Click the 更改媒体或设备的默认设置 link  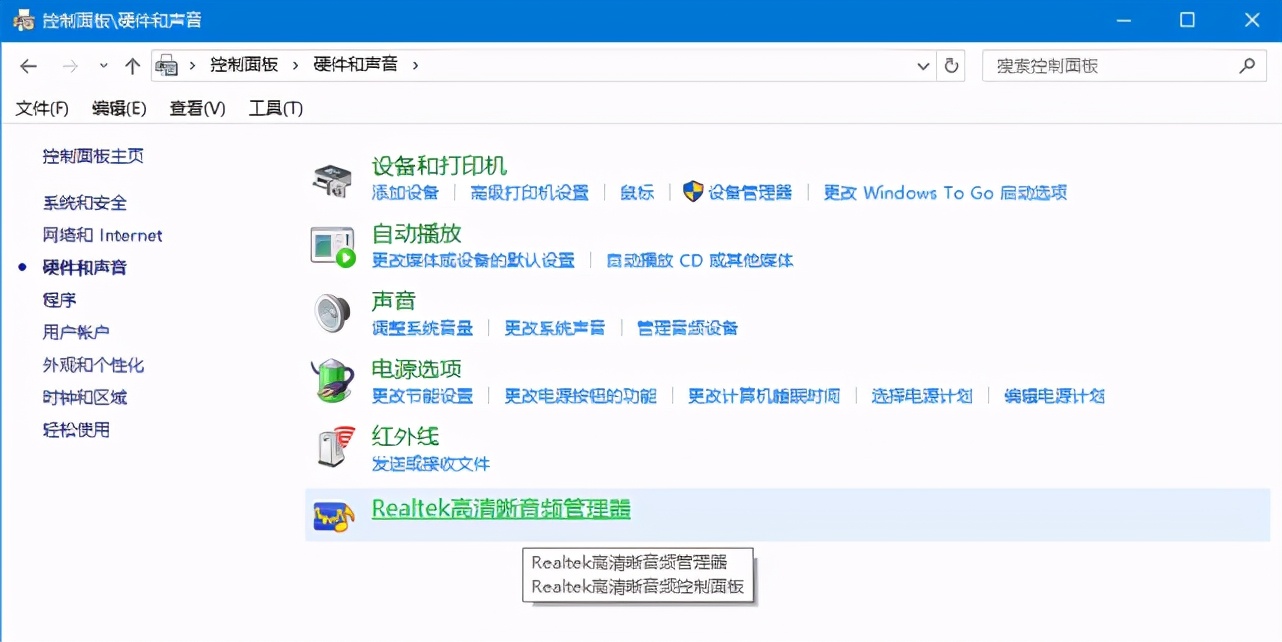coord(474,260)
